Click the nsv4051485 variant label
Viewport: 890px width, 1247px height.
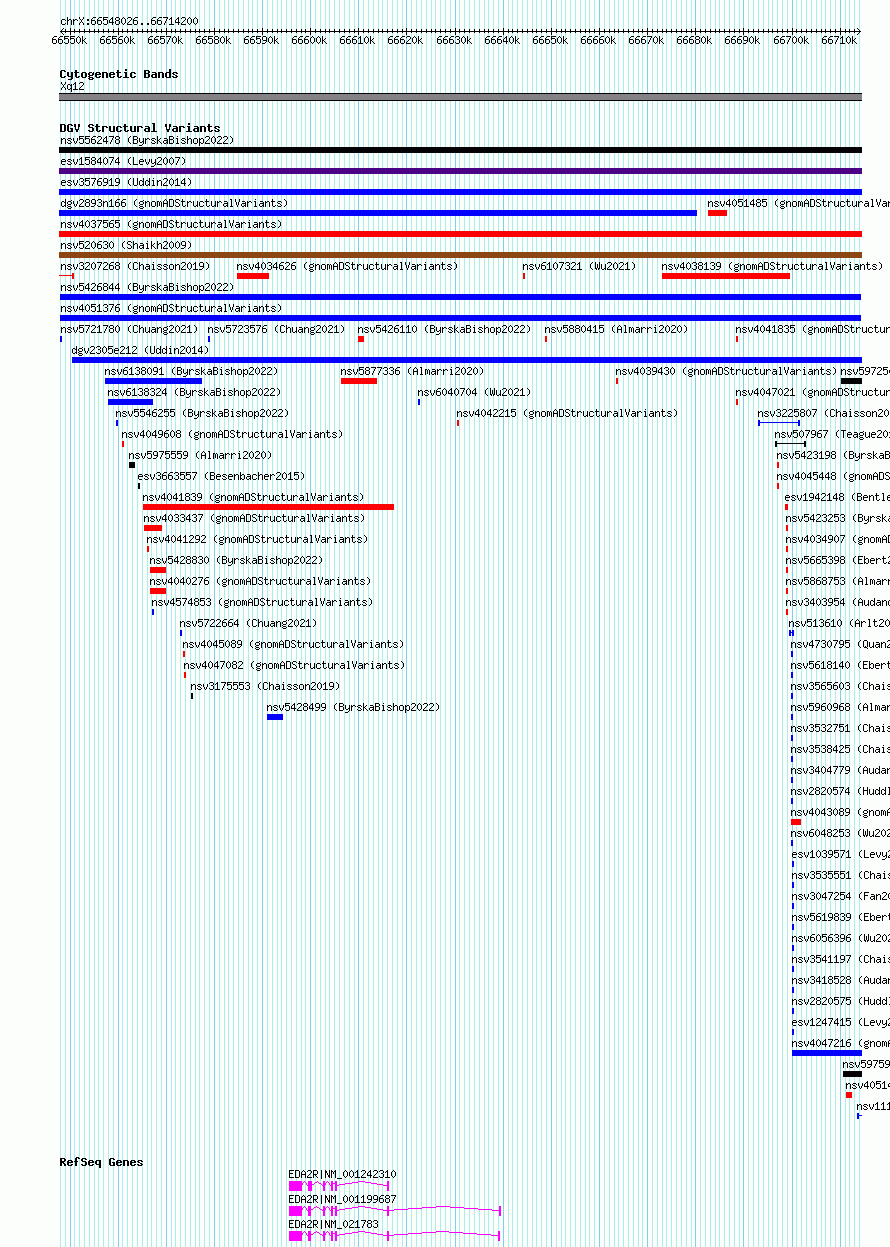(798, 203)
